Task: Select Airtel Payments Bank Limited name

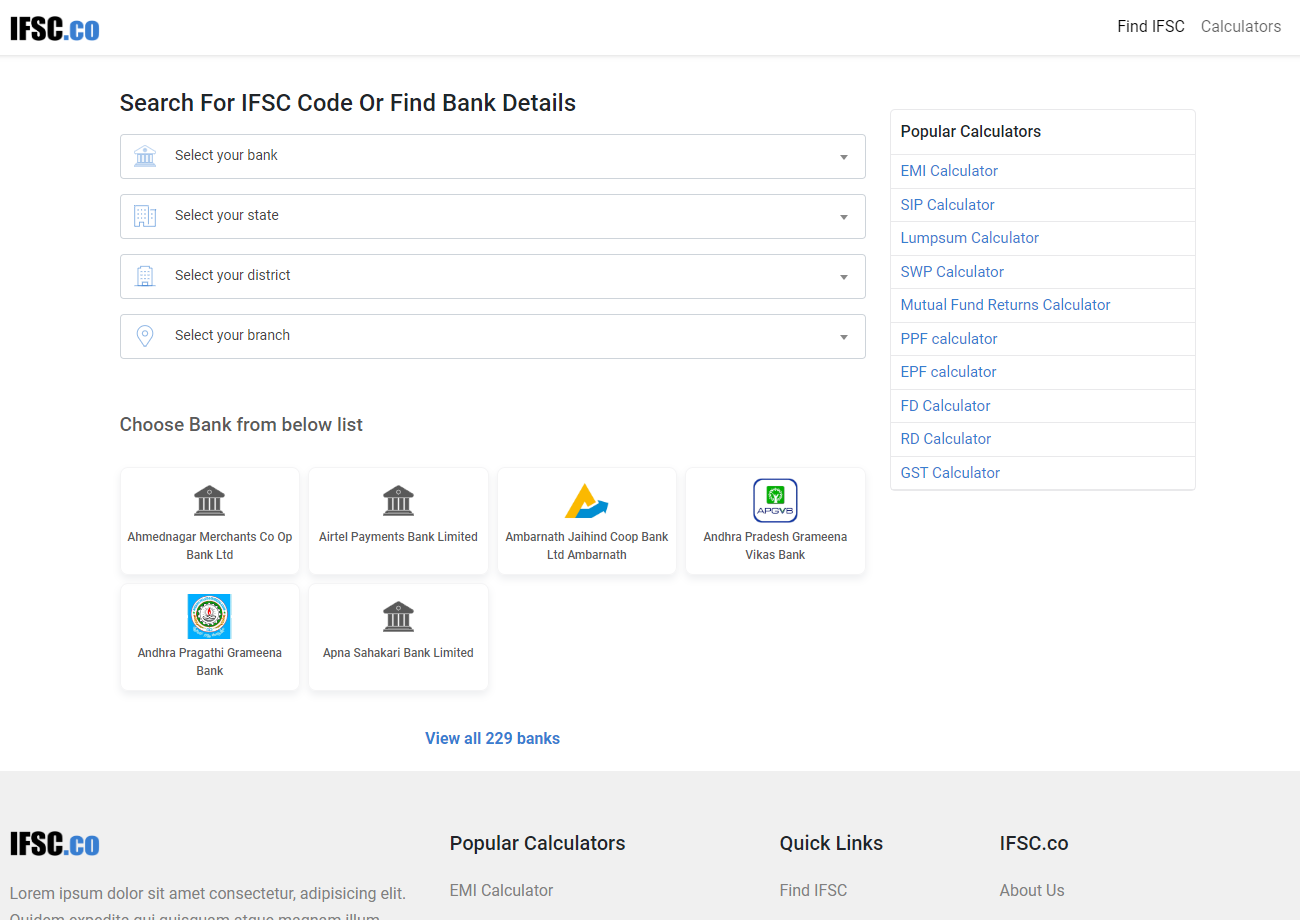Action: click(398, 537)
